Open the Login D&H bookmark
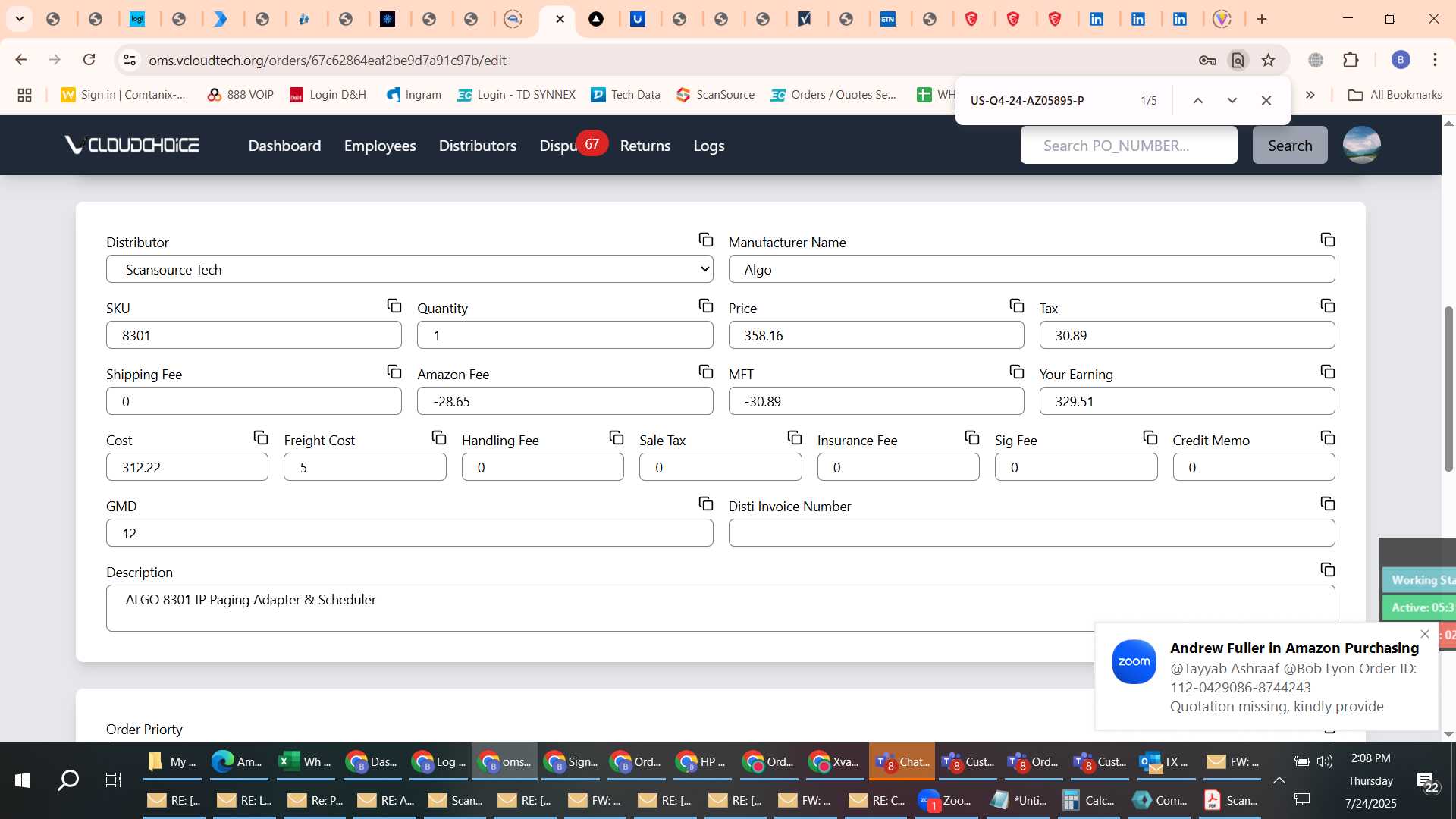The width and height of the screenshot is (1456, 819). (328, 95)
